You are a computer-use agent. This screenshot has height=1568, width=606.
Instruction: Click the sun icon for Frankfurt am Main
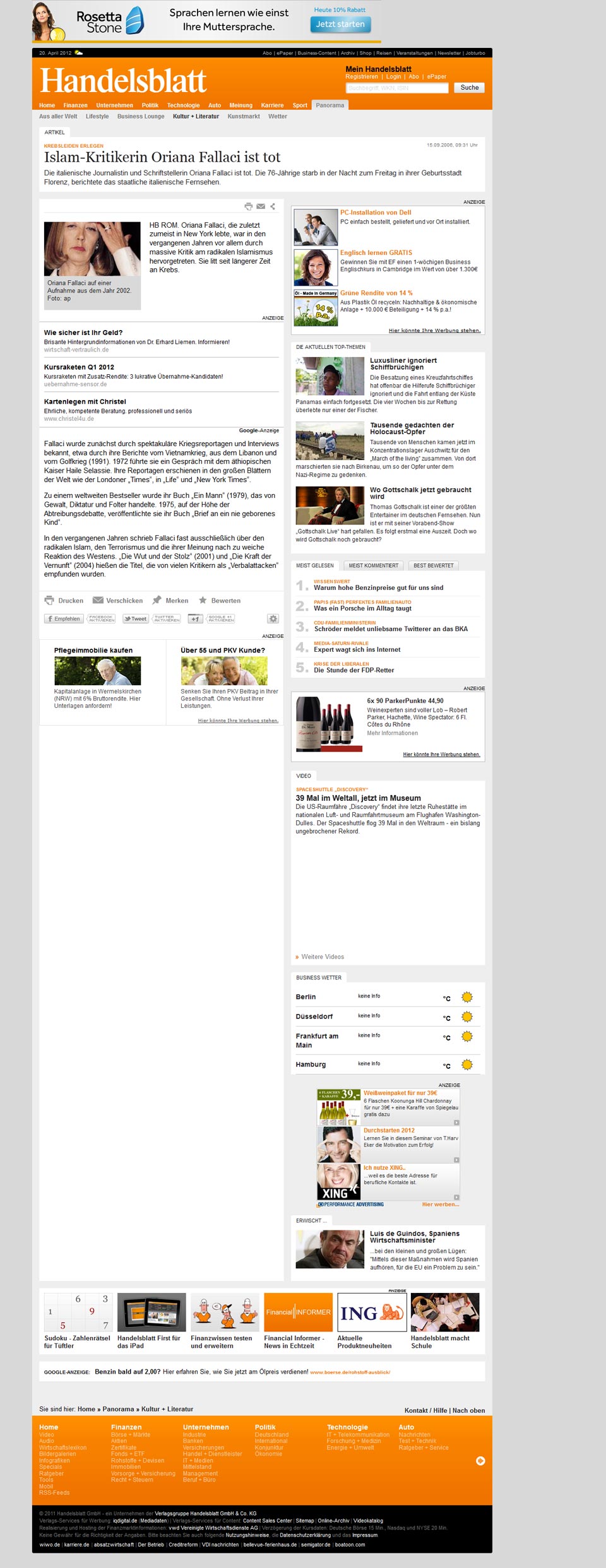pyautogui.click(x=467, y=1036)
